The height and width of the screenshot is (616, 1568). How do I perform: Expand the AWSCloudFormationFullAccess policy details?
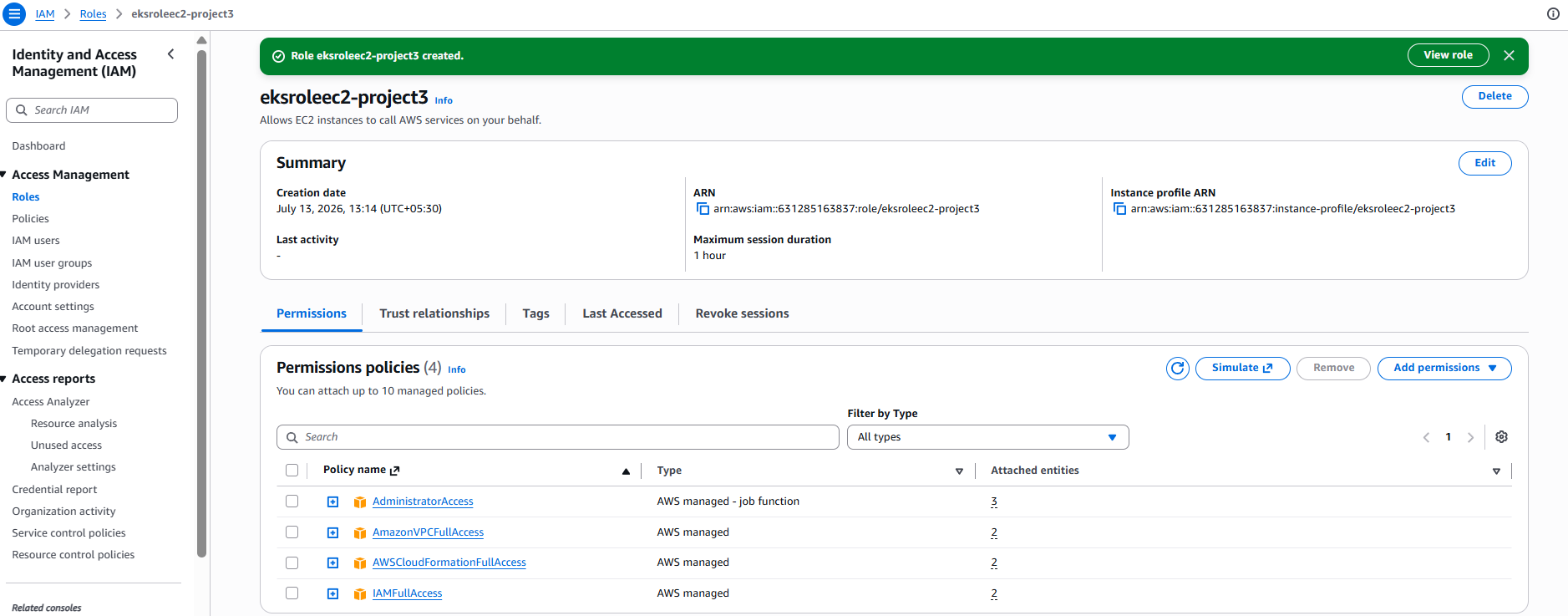tap(332, 563)
